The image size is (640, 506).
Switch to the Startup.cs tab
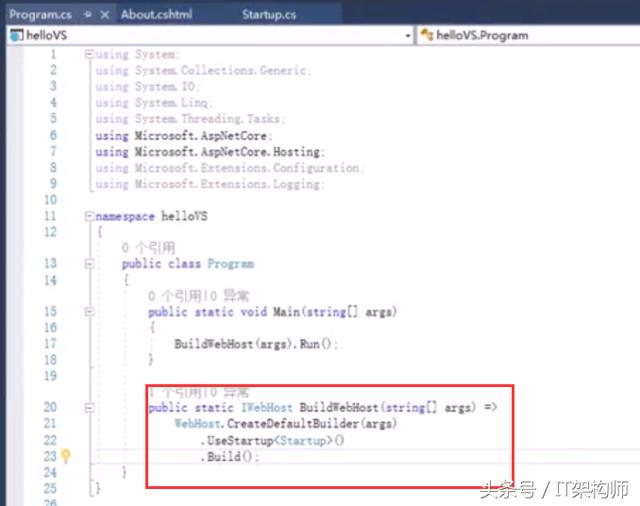269,14
